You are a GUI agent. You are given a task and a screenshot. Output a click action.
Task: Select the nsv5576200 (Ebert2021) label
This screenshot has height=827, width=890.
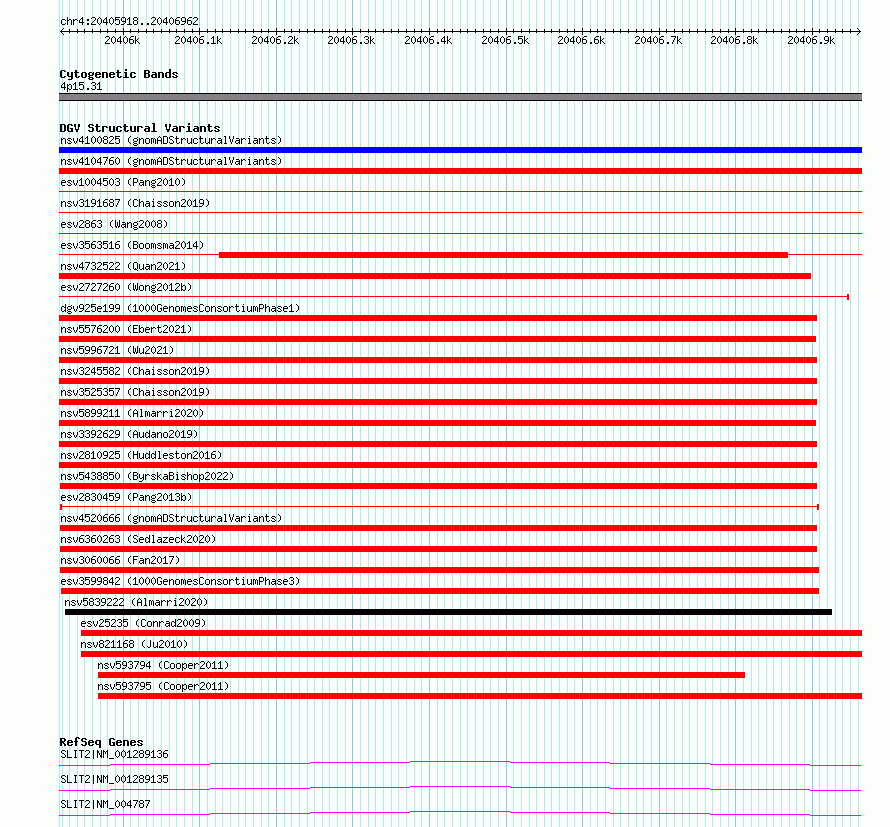126,329
